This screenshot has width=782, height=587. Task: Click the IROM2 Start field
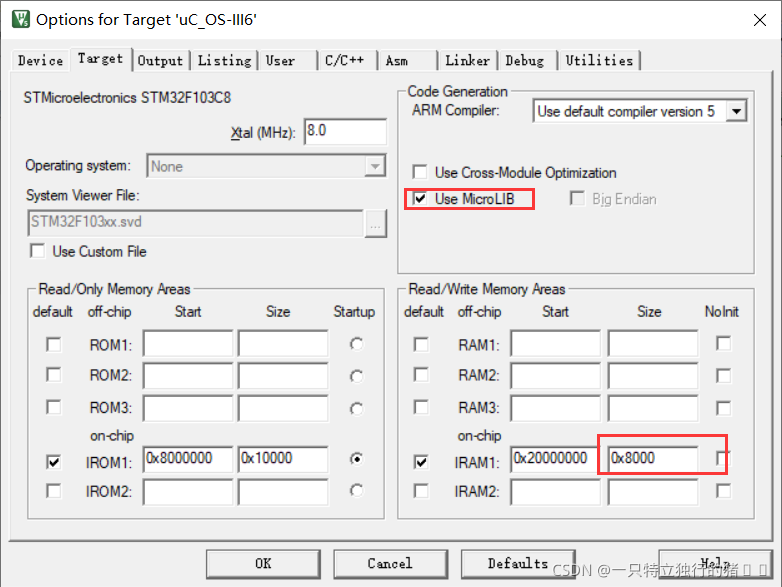point(188,492)
